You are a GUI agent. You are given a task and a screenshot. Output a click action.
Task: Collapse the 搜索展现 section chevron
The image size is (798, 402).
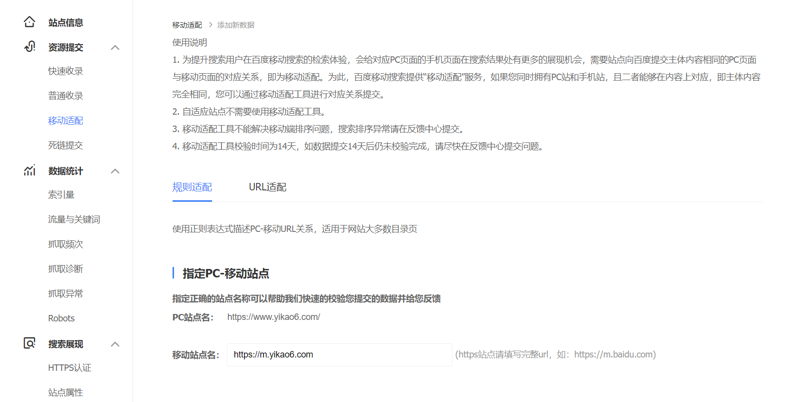[x=115, y=344]
